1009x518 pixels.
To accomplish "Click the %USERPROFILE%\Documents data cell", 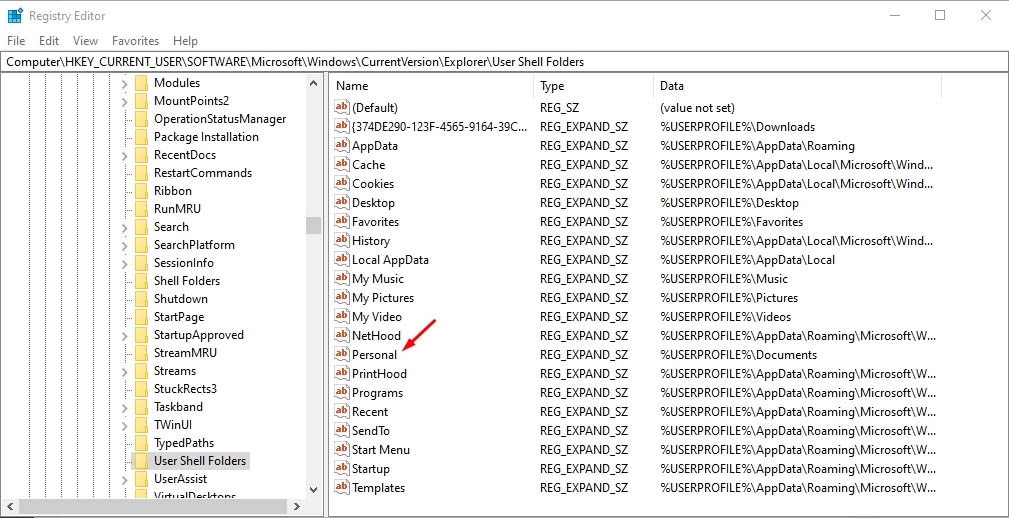I will tap(739, 355).
